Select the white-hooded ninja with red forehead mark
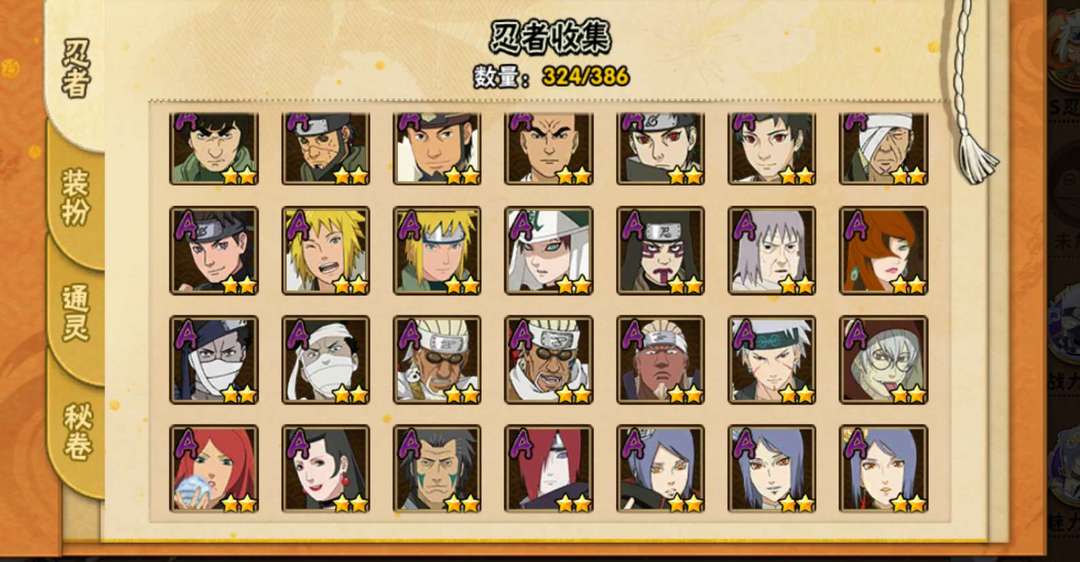The width and height of the screenshot is (1080, 562). click(549, 251)
